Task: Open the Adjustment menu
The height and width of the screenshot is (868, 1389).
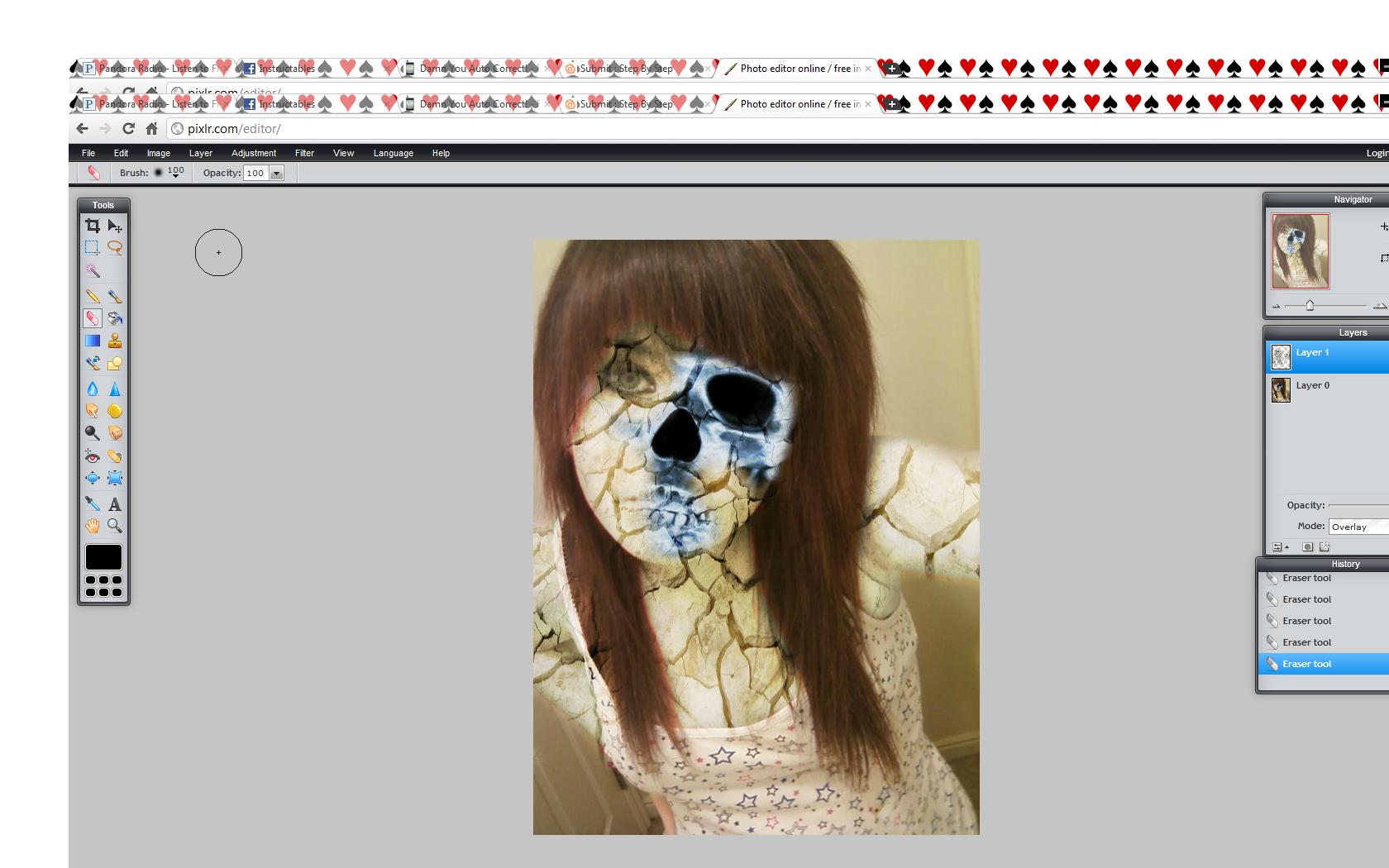Action: coord(254,153)
